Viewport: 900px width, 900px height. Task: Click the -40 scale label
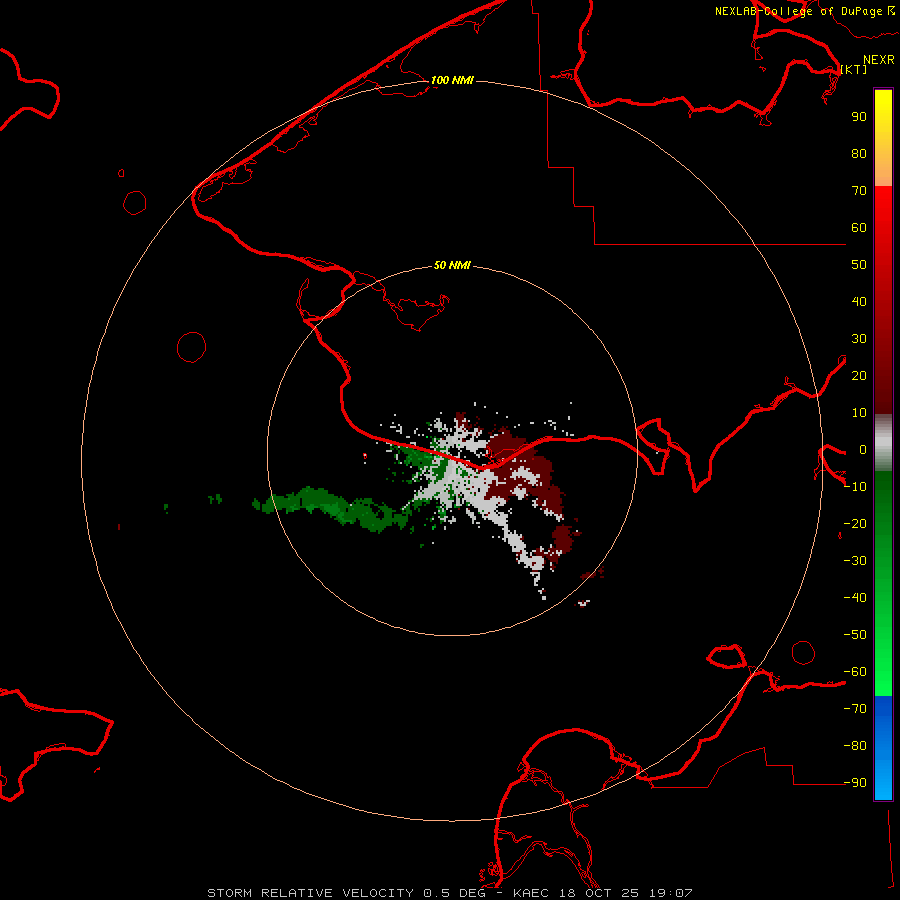click(x=855, y=598)
